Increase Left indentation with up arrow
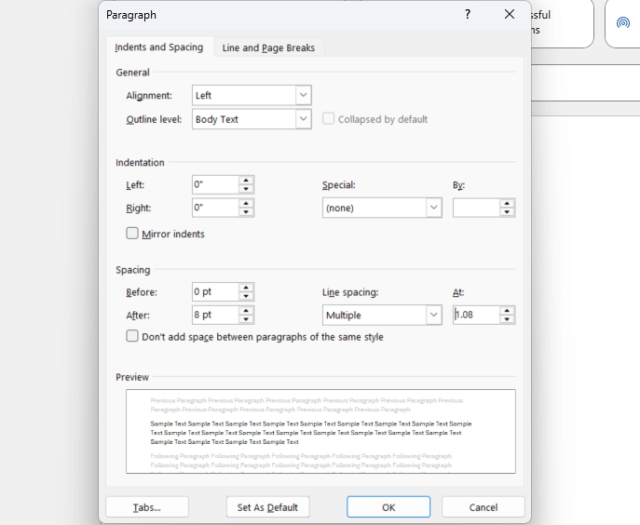Screen dimensions: 640x525 click(x=246, y=180)
